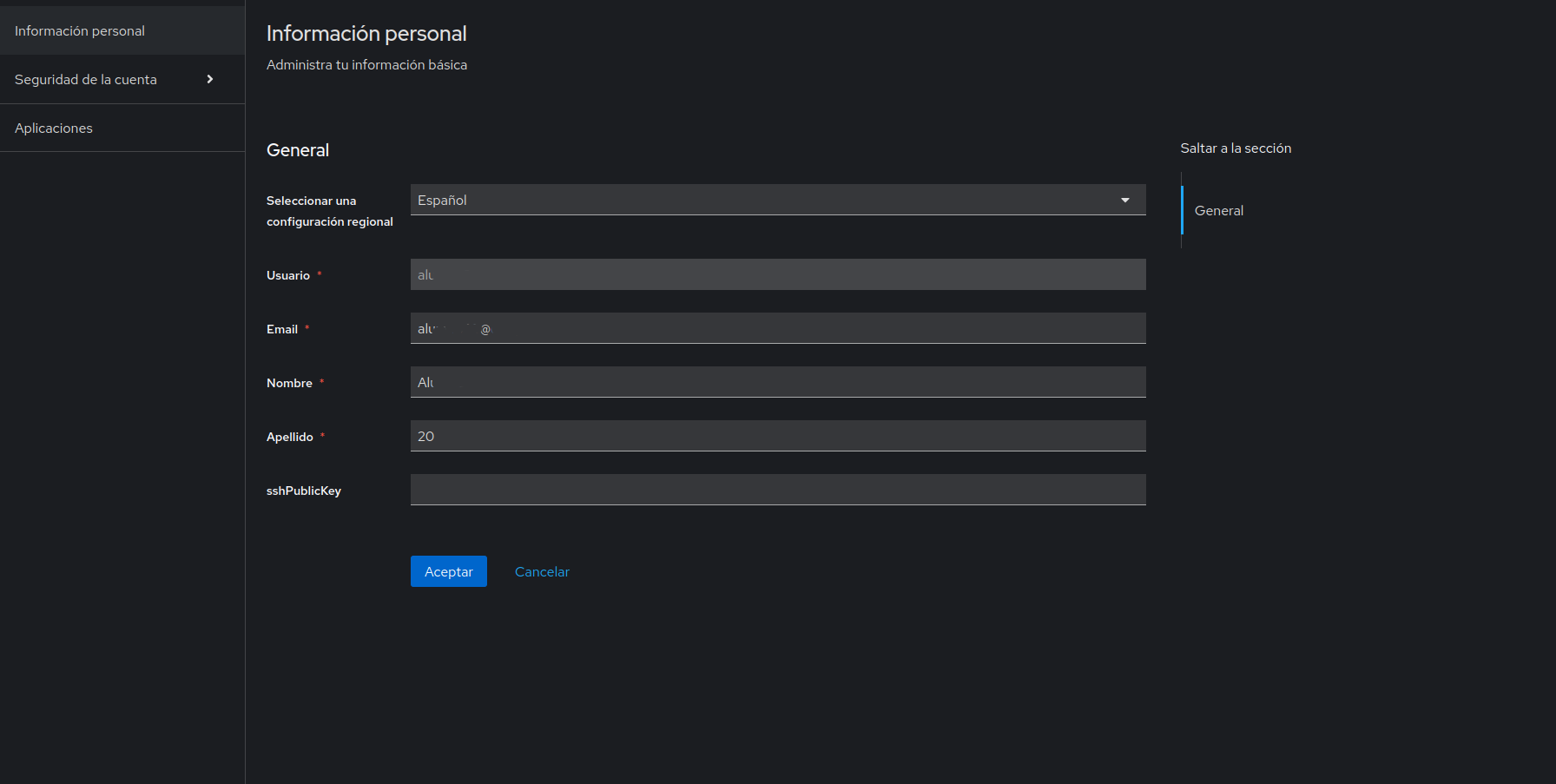Focus the empty sshPublicKey input field
This screenshot has width=1556, height=784.
pyautogui.click(x=777, y=490)
